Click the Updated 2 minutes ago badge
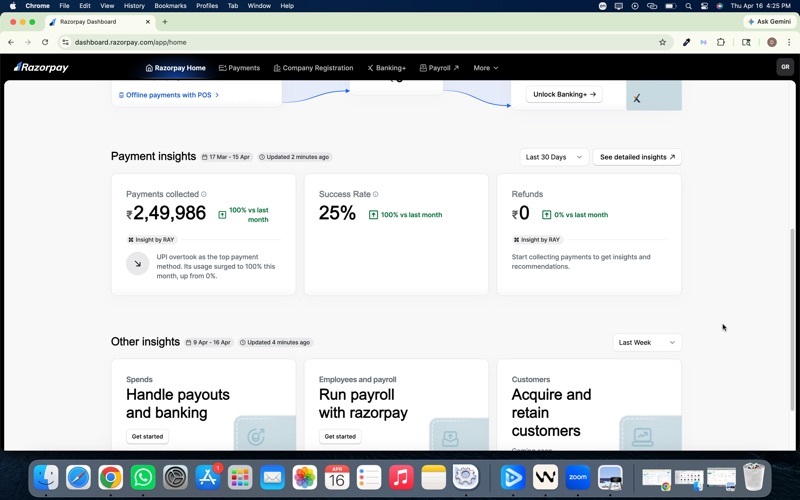 coord(294,157)
